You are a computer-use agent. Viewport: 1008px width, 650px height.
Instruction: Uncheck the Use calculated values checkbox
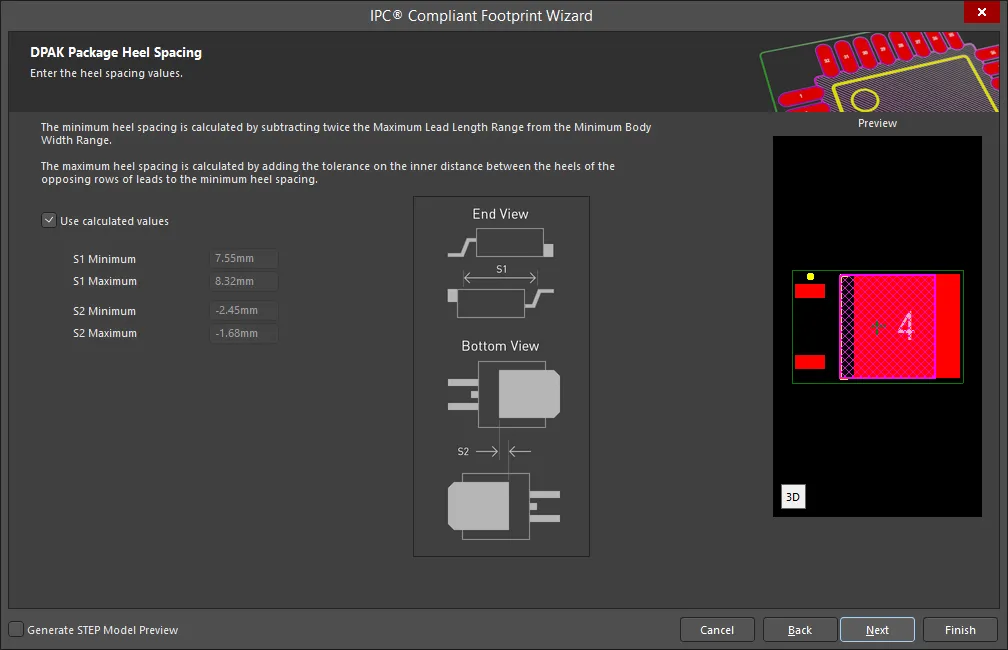click(x=49, y=221)
